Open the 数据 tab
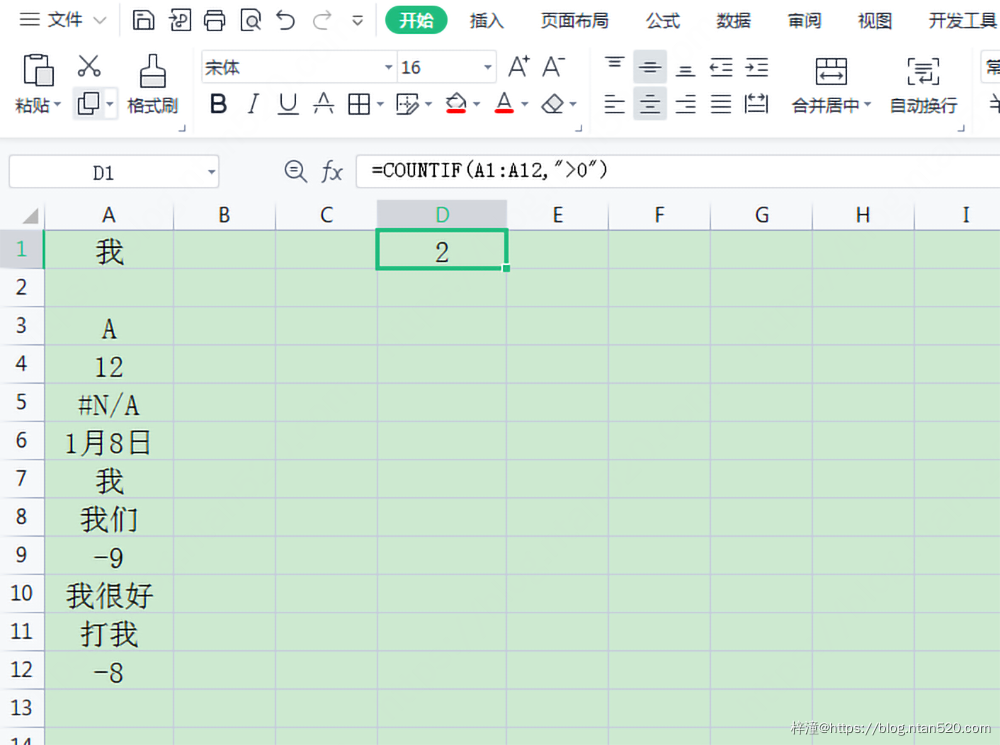Viewport: 1000px width, 745px height. point(733,20)
